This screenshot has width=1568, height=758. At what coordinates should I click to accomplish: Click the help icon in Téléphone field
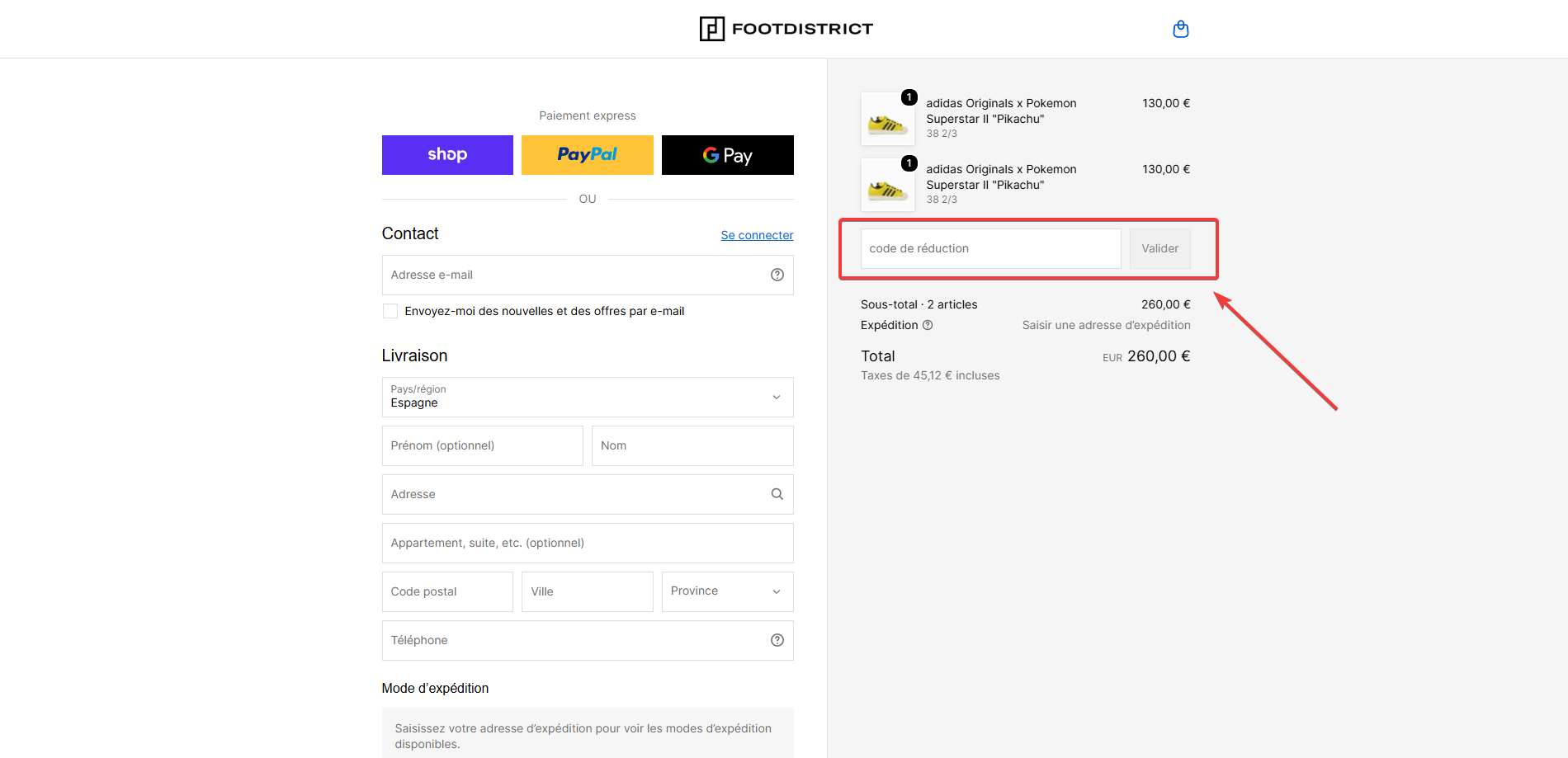coord(777,640)
